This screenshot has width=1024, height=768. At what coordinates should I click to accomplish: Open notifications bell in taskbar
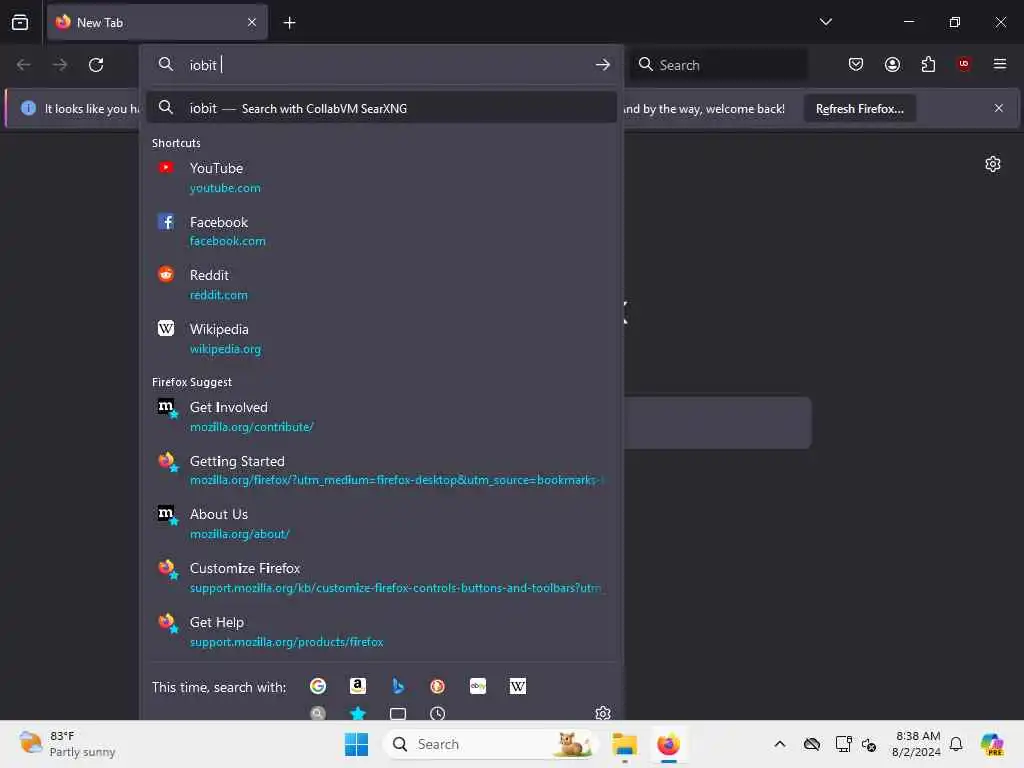click(956, 744)
